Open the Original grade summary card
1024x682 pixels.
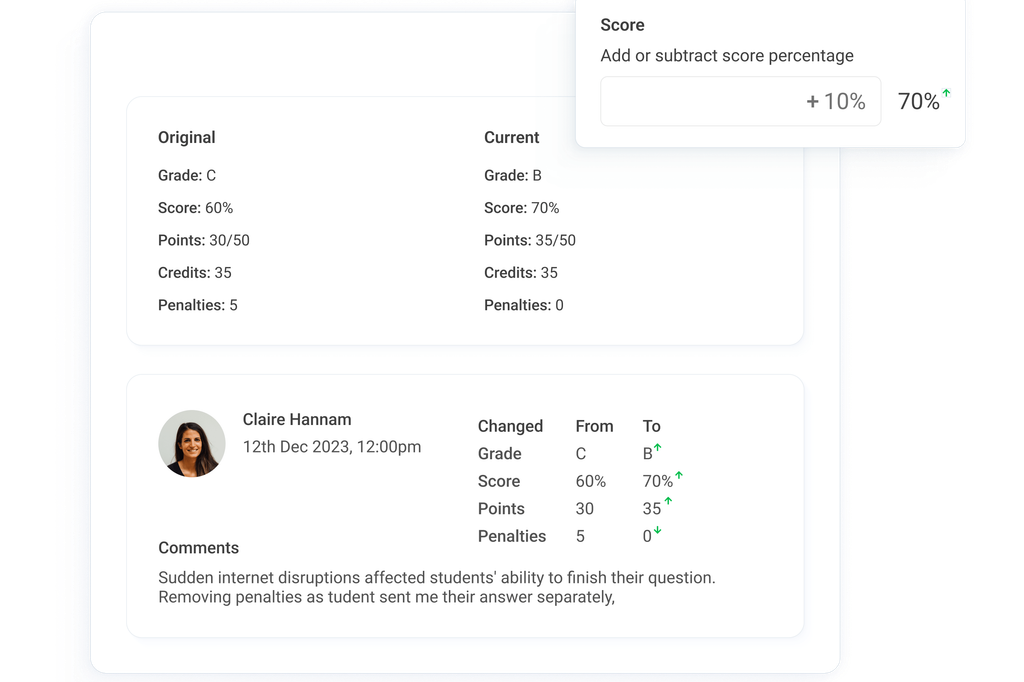click(x=186, y=137)
